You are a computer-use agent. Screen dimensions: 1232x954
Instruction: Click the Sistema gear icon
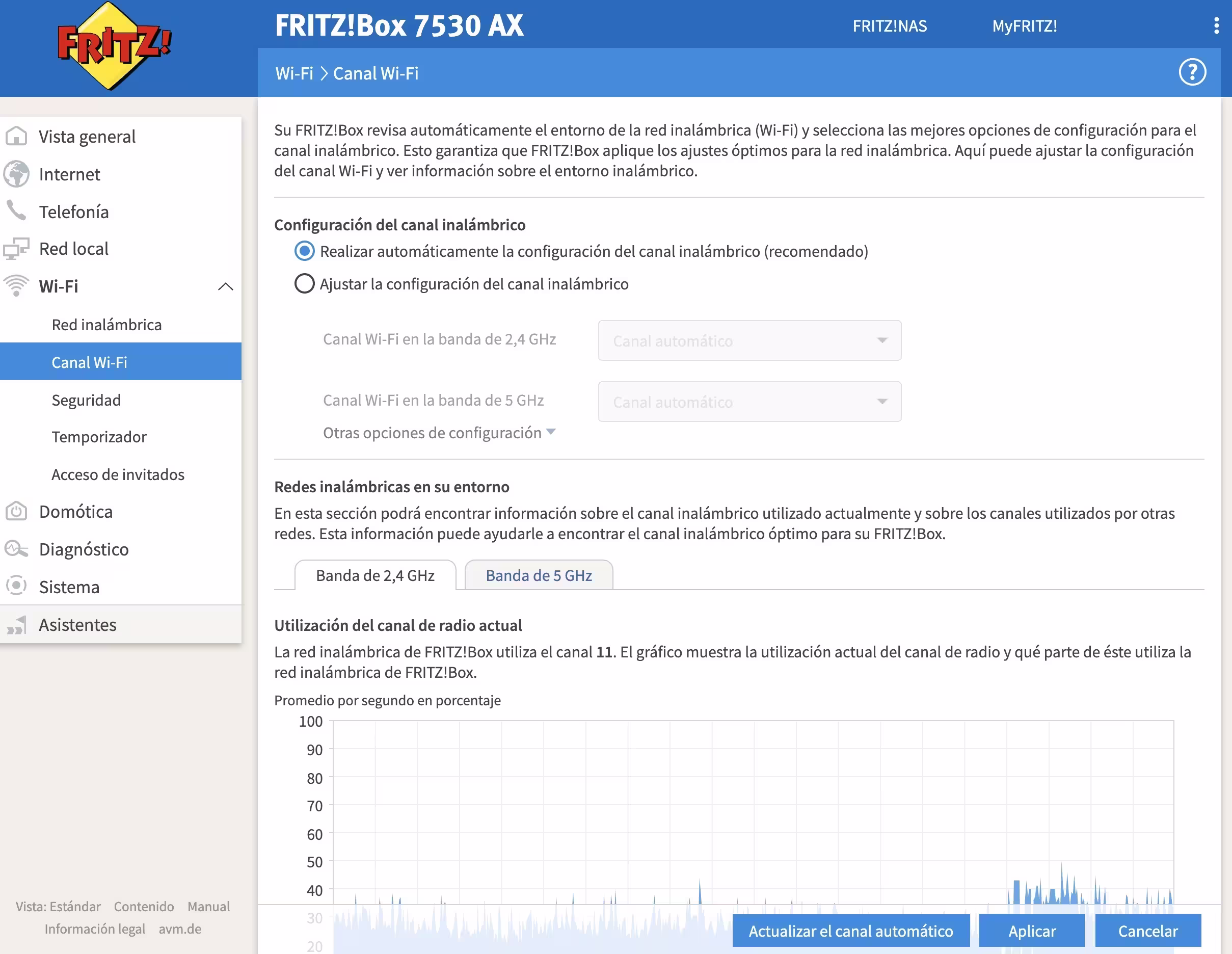pyautogui.click(x=16, y=586)
